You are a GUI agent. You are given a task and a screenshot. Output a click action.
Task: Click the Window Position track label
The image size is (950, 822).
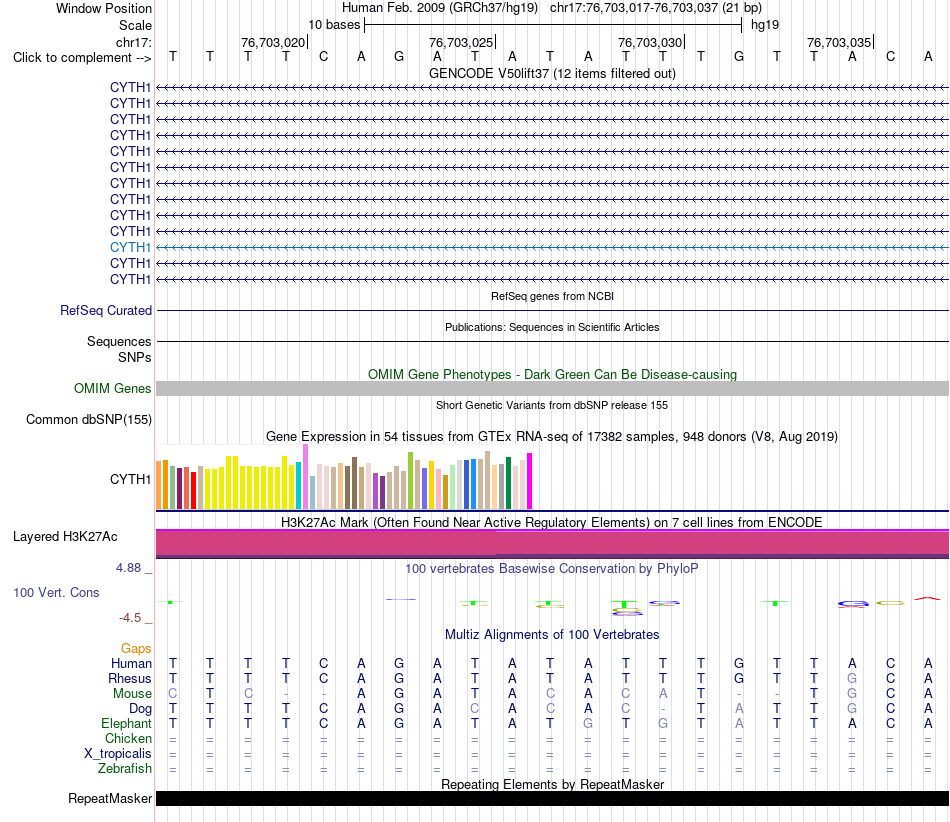coord(104,8)
